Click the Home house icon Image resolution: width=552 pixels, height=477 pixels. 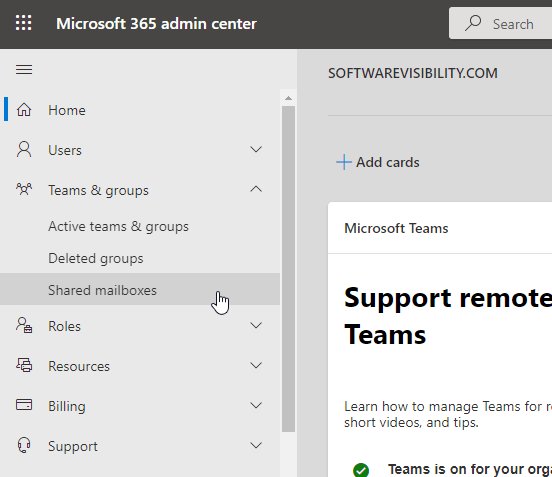[24, 110]
